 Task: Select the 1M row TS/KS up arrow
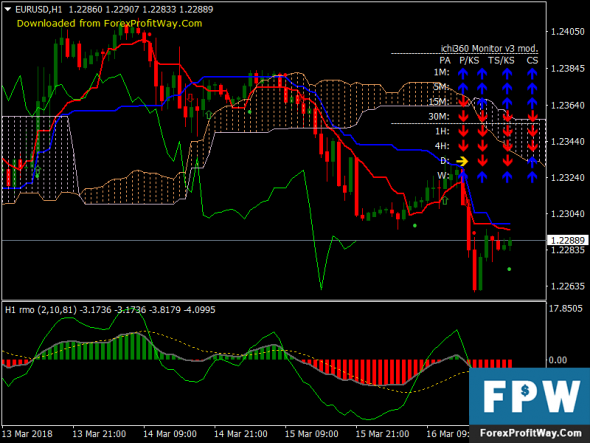point(507,73)
